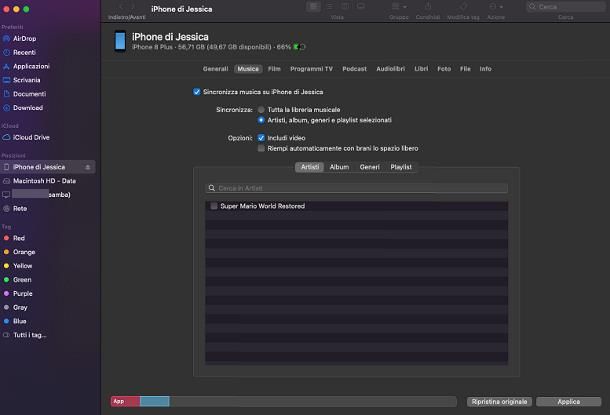Show the Generi list segment

tap(369, 167)
